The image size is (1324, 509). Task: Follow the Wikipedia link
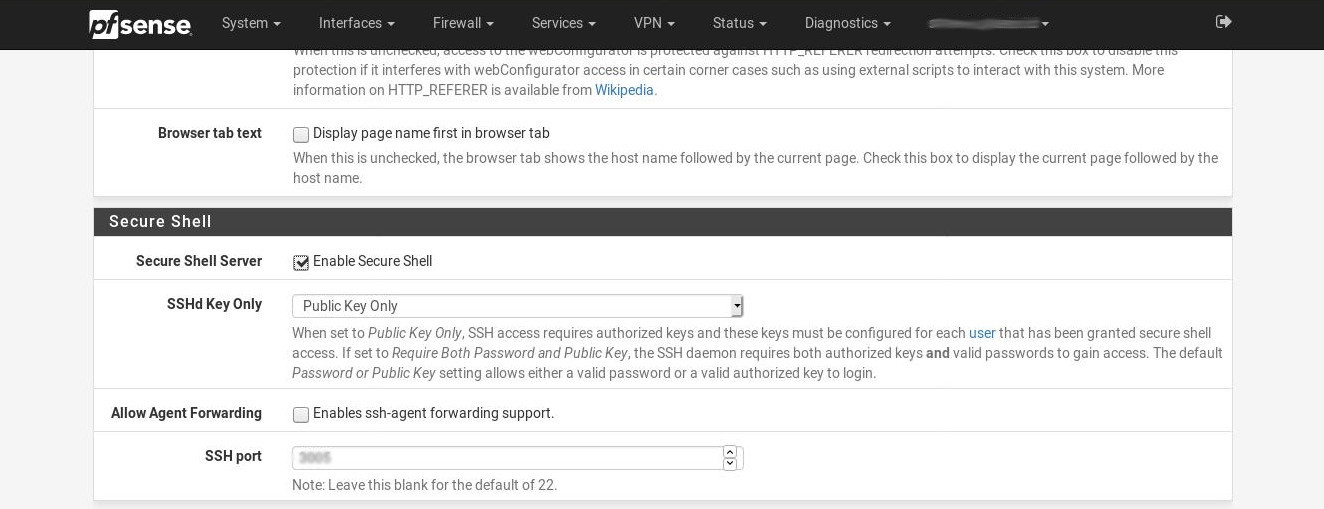(x=624, y=90)
